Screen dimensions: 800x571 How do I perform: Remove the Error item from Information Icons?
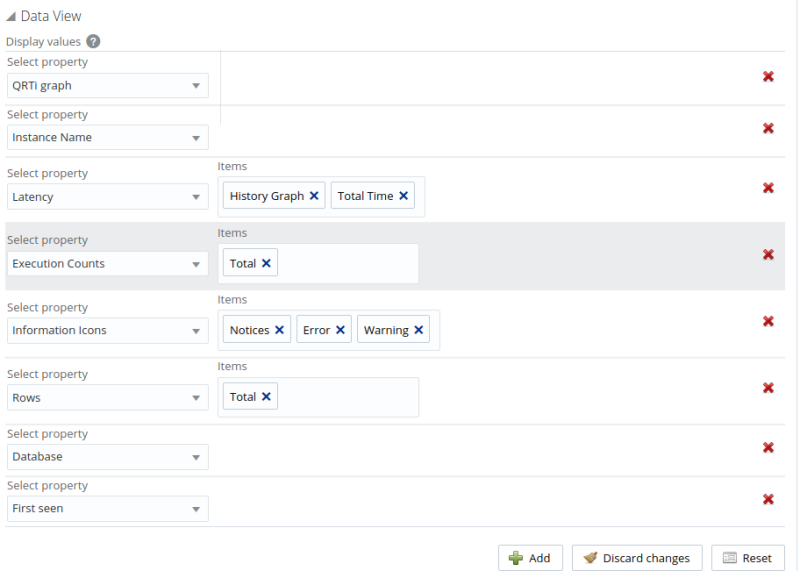tap(340, 330)
